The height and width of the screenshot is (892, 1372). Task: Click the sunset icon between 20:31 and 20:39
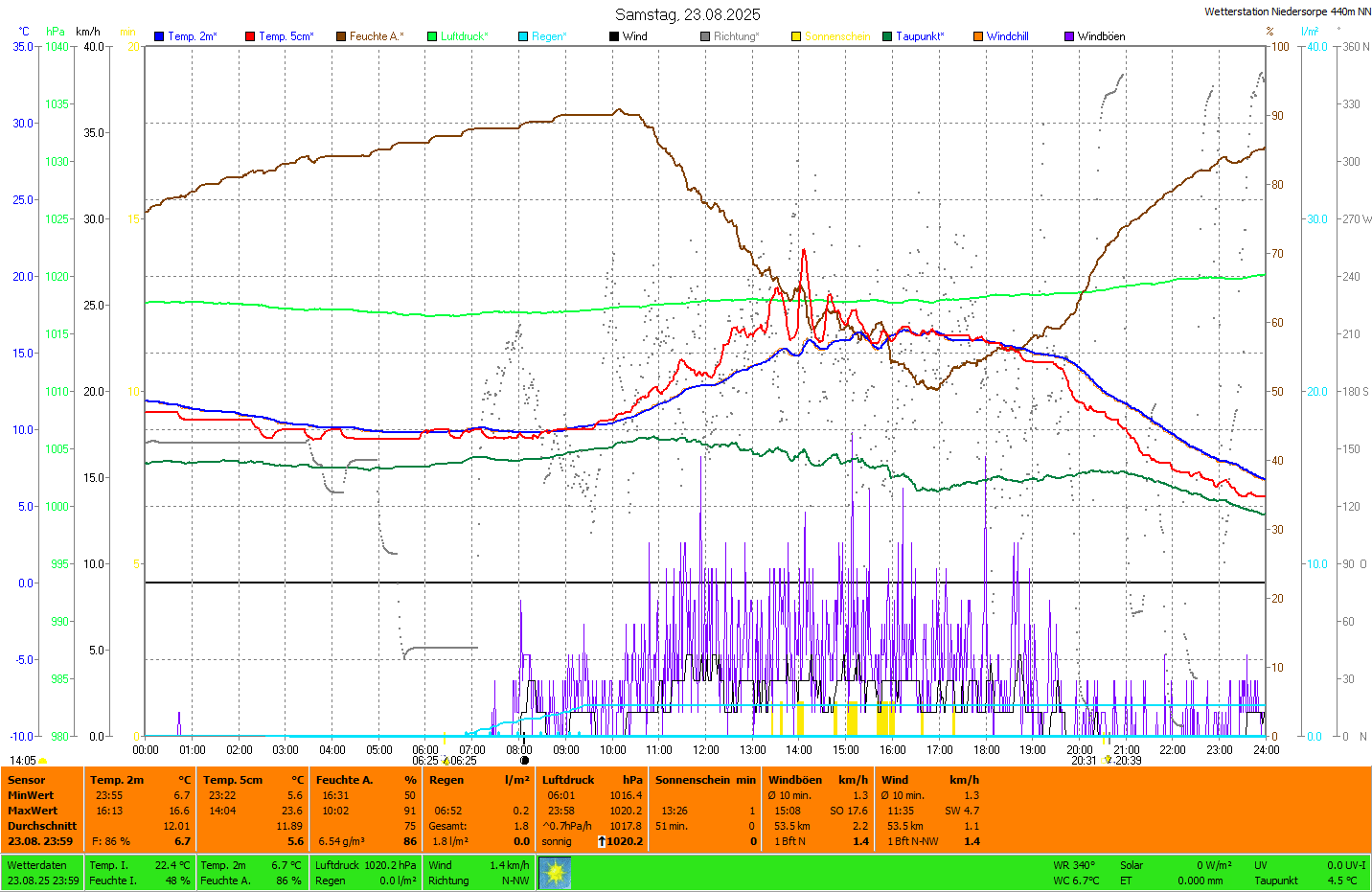tap(1108, 760)
